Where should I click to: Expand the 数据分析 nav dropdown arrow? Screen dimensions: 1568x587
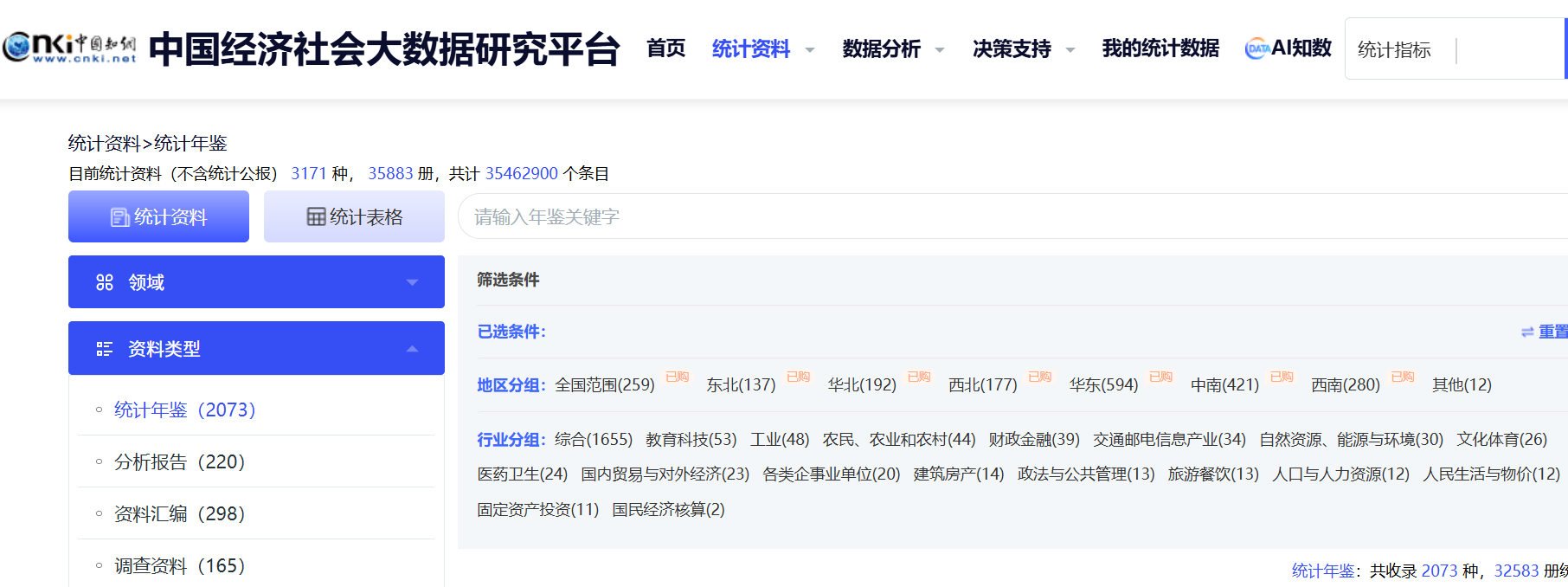click(940, 50)
